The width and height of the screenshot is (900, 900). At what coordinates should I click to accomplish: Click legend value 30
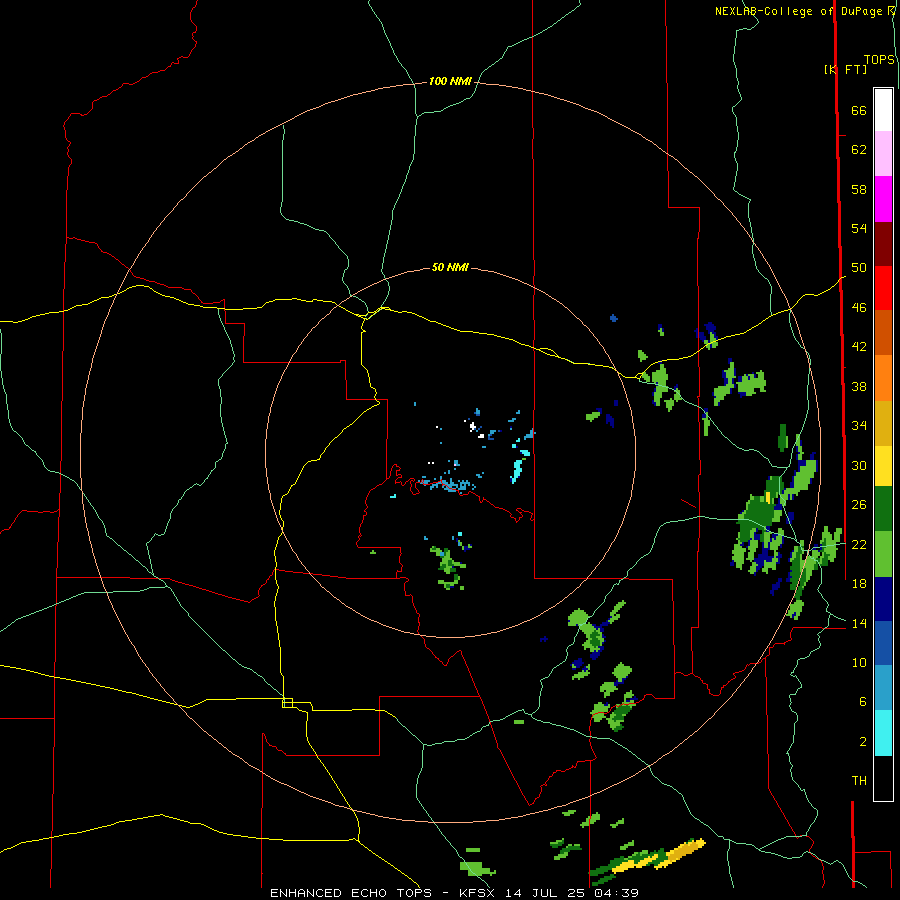(x=859, y=465)
